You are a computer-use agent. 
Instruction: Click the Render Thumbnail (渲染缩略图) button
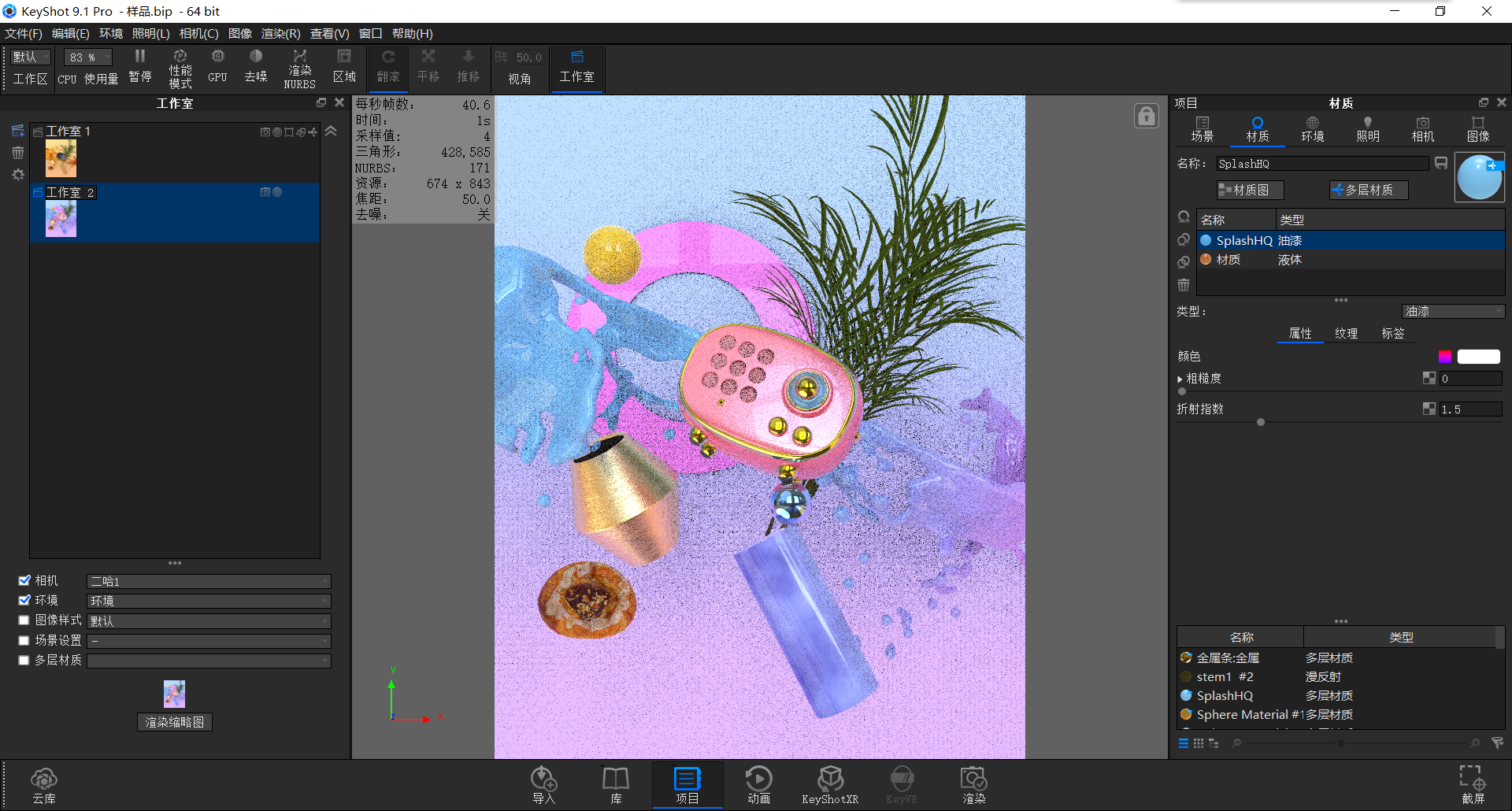click(175, 722)
